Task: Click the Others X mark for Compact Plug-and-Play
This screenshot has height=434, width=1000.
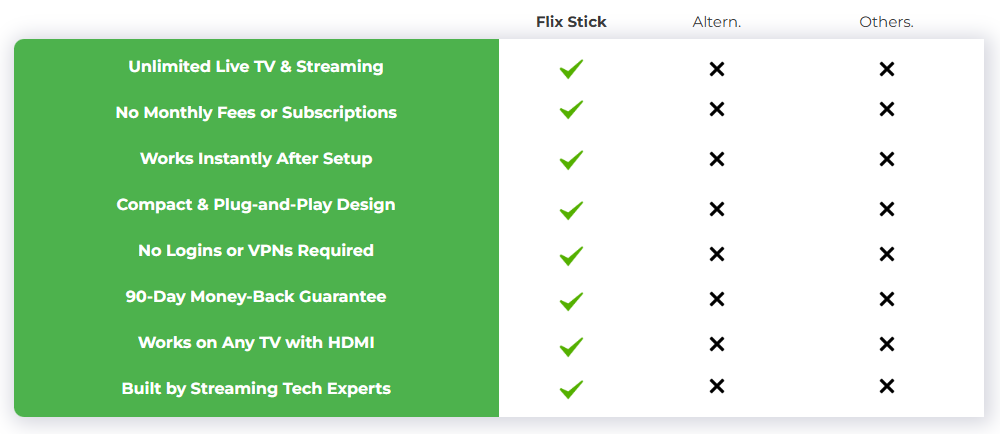Action: pyautogui.click(x=886, y=209)
